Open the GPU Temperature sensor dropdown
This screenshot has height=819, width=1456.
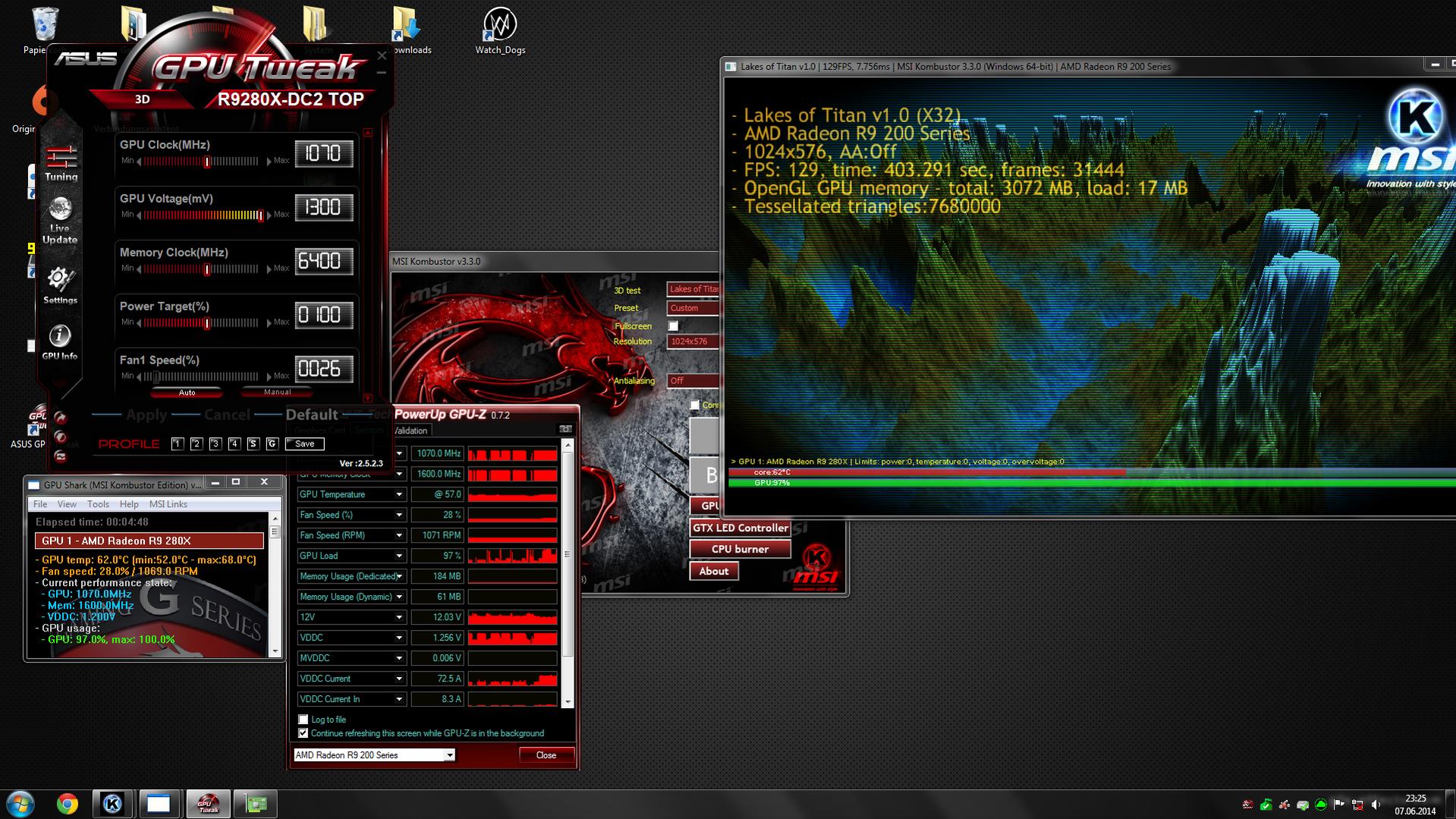[x=399, y=494]
